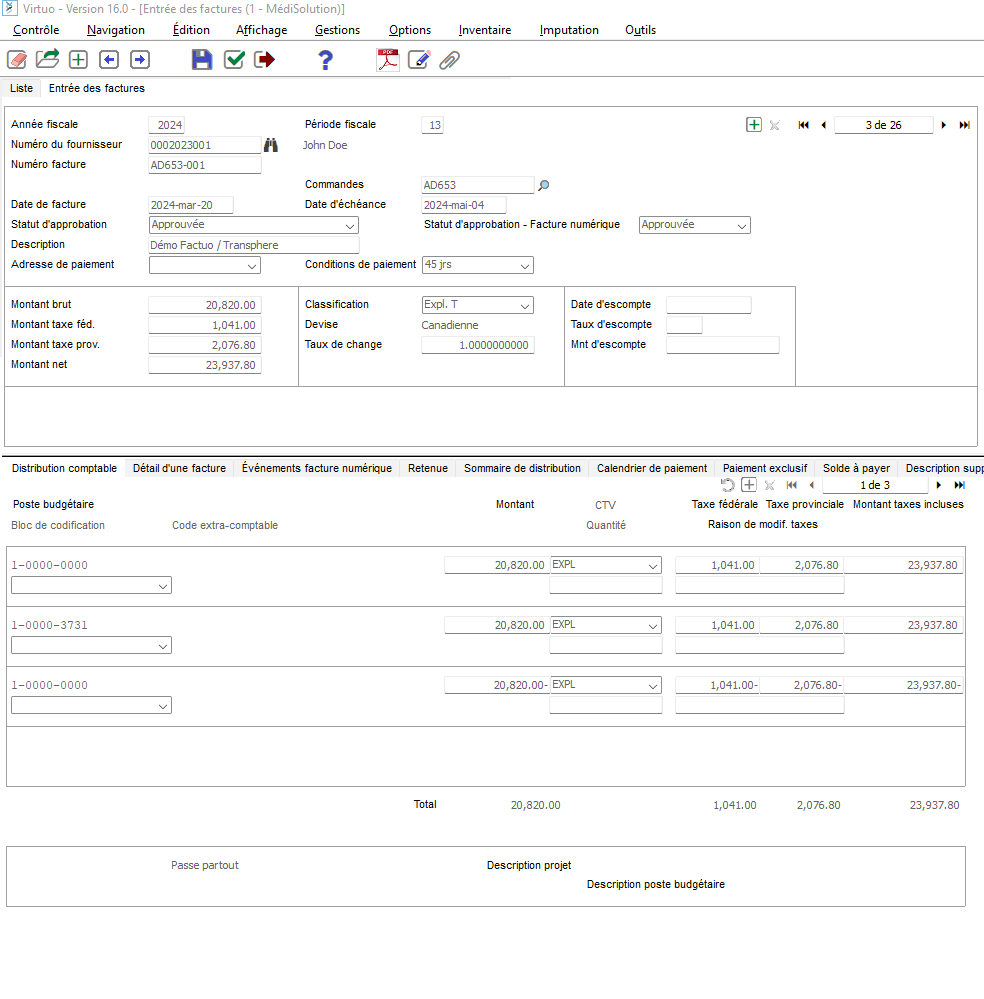The height and width of the screenshot is (999, 984).
Task: Click the paperclip attachment icon
Action: point(449,60)
